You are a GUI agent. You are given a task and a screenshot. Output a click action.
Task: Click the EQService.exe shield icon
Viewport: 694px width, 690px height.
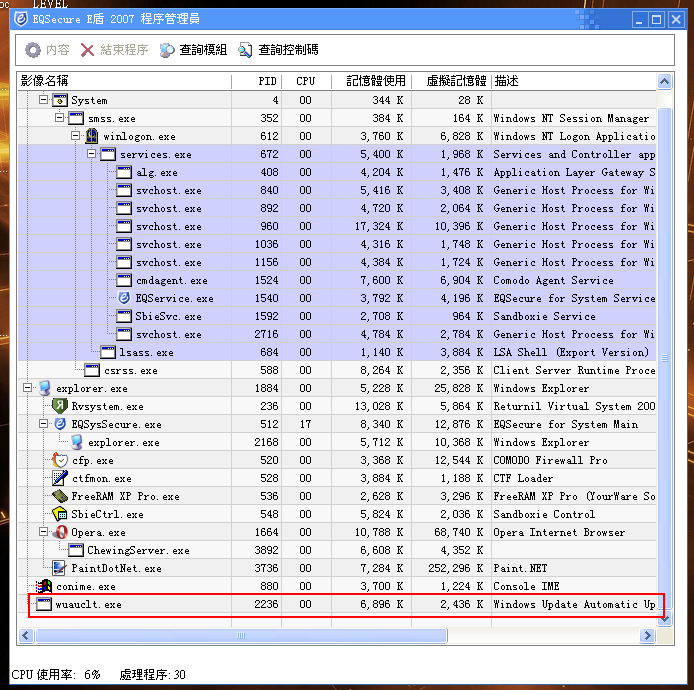point(124,298)
